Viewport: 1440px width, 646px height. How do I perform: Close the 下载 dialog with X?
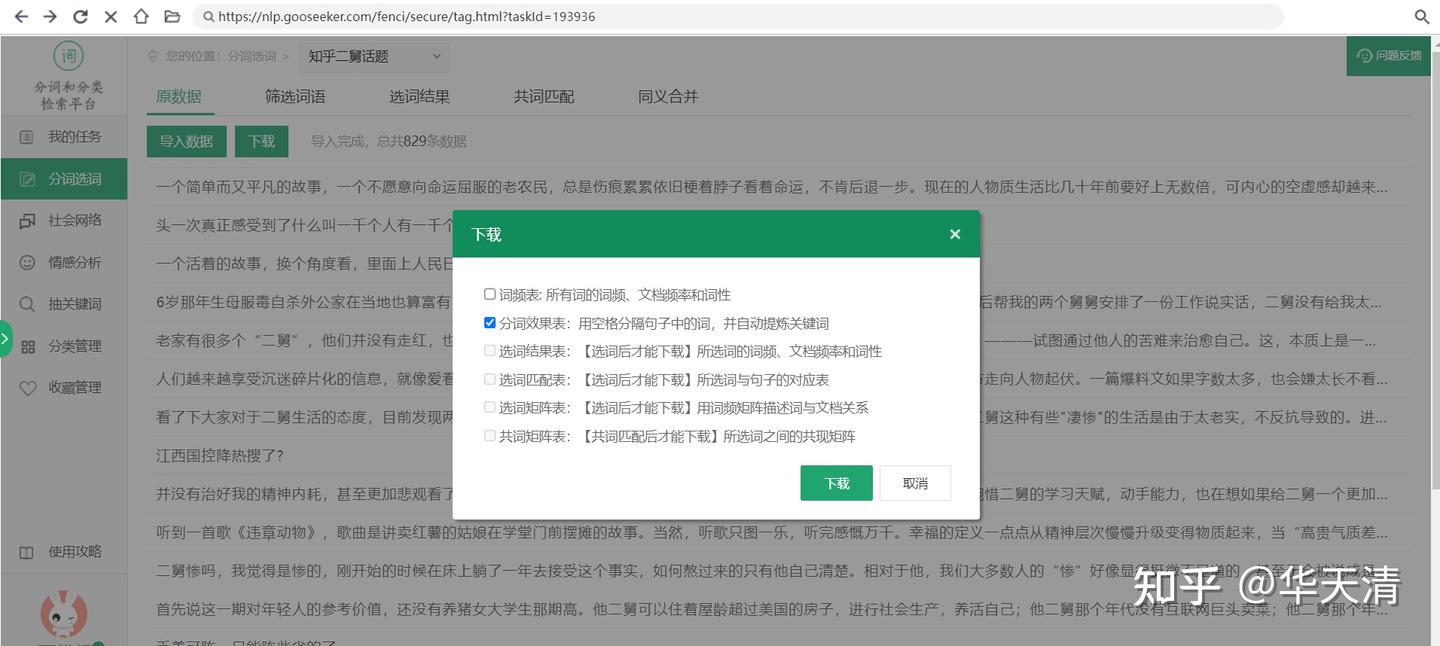click(x=954, y=233)
